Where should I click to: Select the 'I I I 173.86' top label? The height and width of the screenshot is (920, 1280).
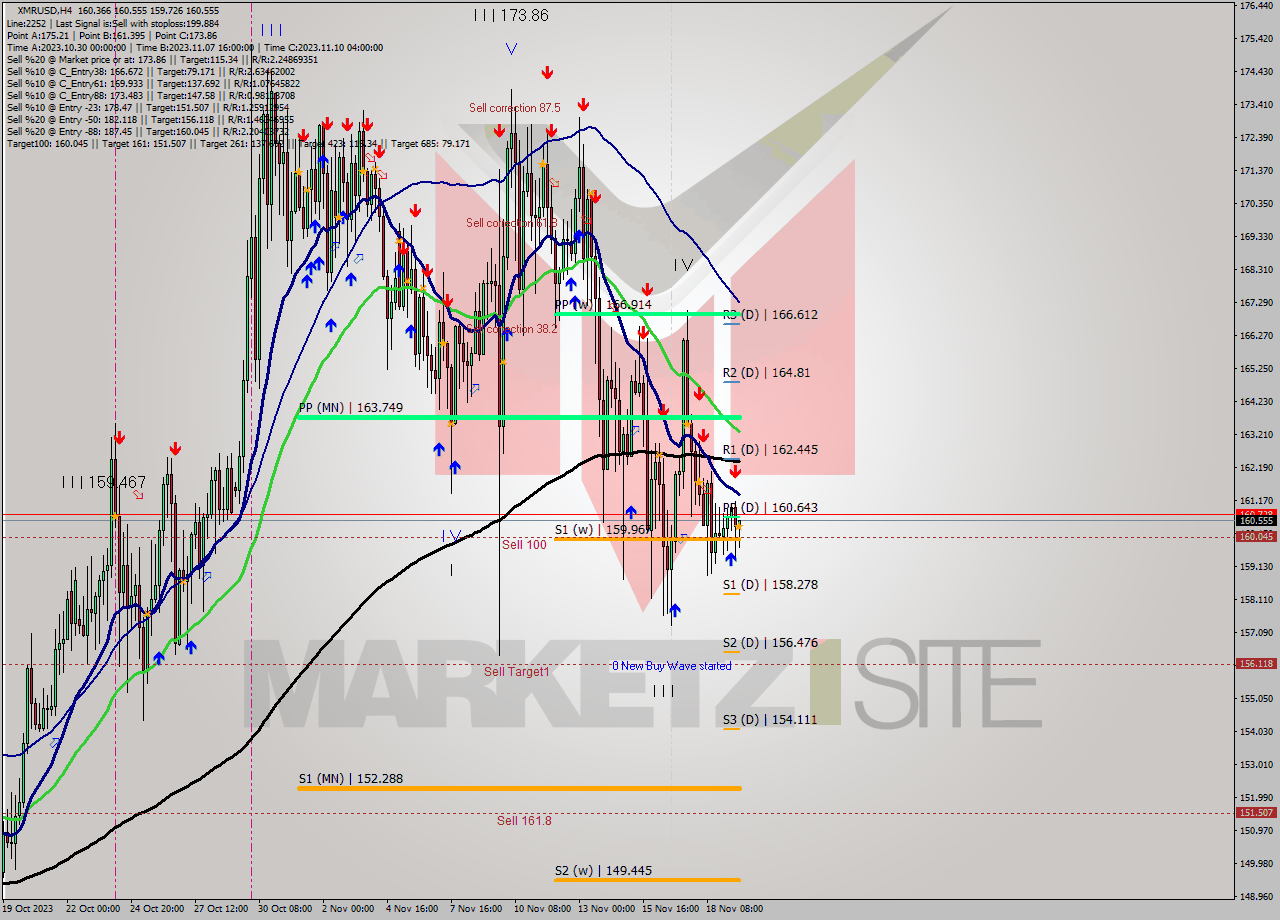click(x=511, y=16)
